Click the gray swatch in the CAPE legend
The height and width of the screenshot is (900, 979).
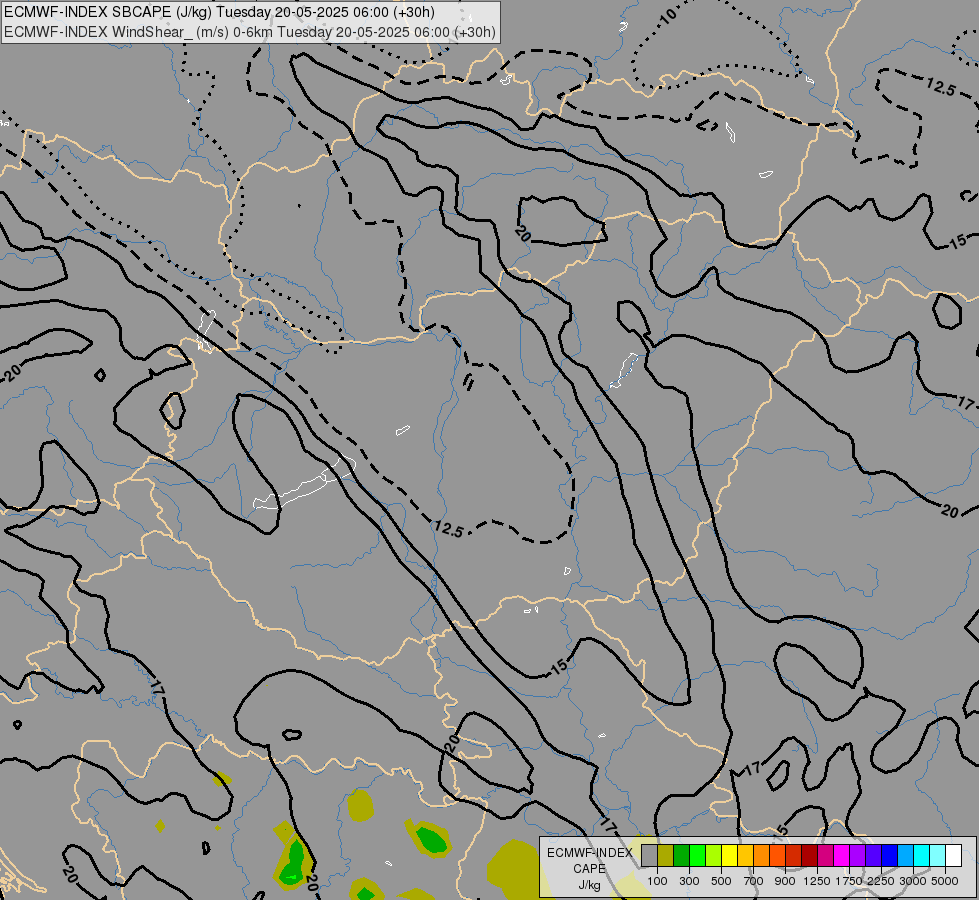(x=649, y=855)
